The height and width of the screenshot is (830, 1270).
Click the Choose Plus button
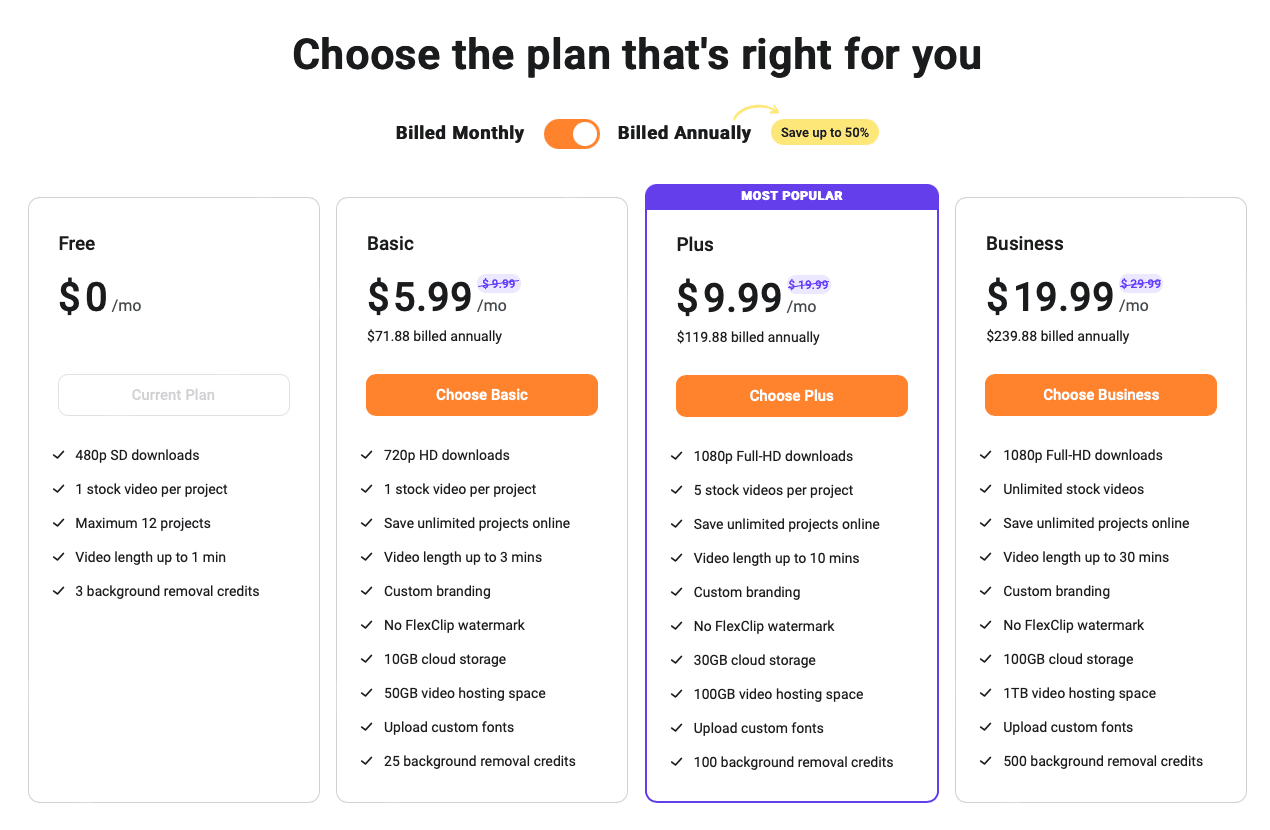click(x=792, y=396)
